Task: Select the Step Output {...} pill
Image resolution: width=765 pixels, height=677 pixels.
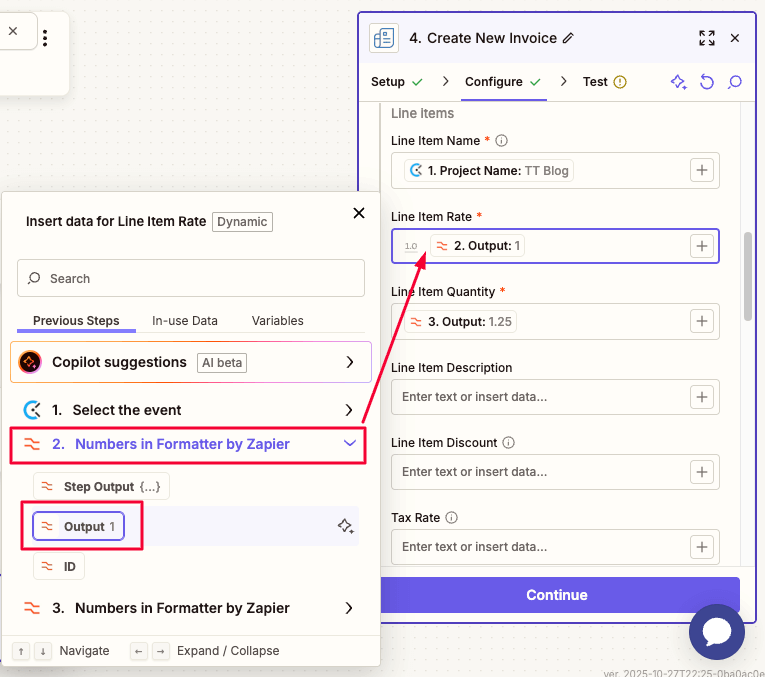Action: click(x=101, y=486)
